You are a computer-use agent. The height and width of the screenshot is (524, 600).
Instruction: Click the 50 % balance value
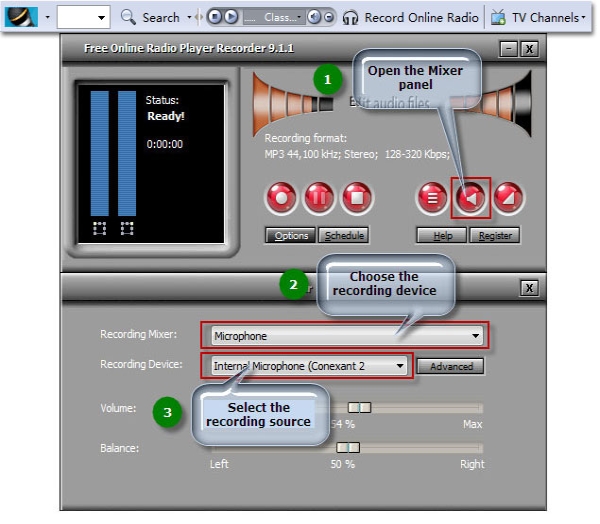[x=342, y=464]
